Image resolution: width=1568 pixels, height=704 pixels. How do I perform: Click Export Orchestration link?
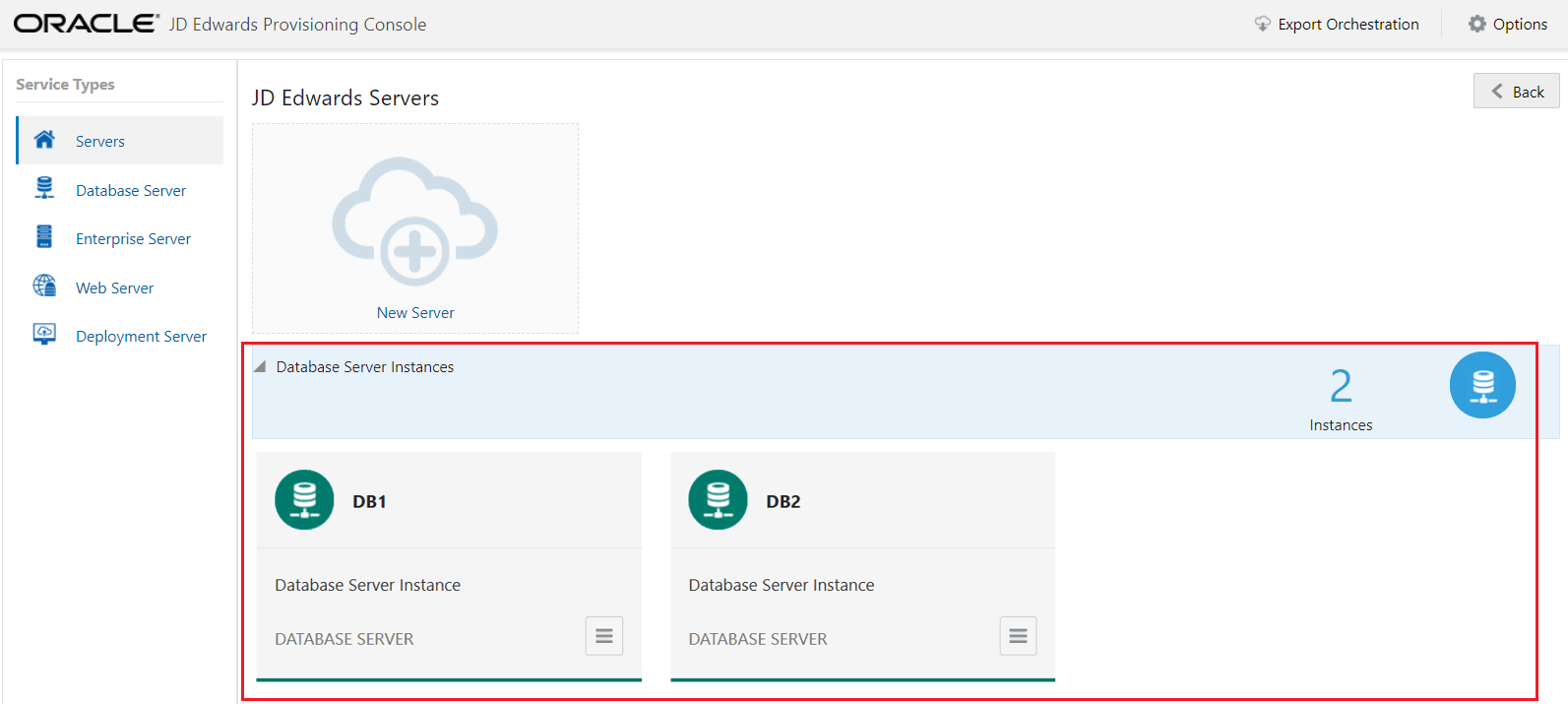(1348, 25)
